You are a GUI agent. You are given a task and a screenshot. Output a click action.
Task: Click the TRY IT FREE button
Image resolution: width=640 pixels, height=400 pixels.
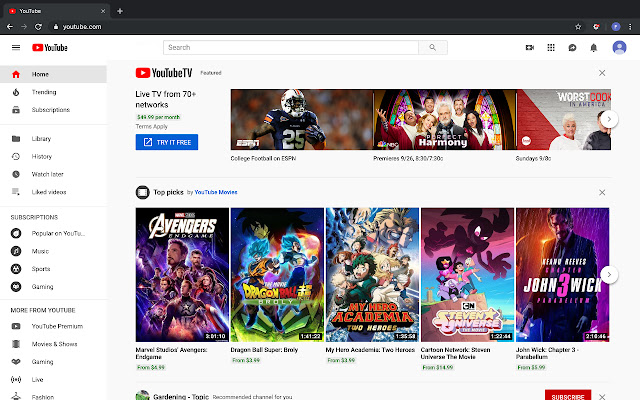pos(167,142)
